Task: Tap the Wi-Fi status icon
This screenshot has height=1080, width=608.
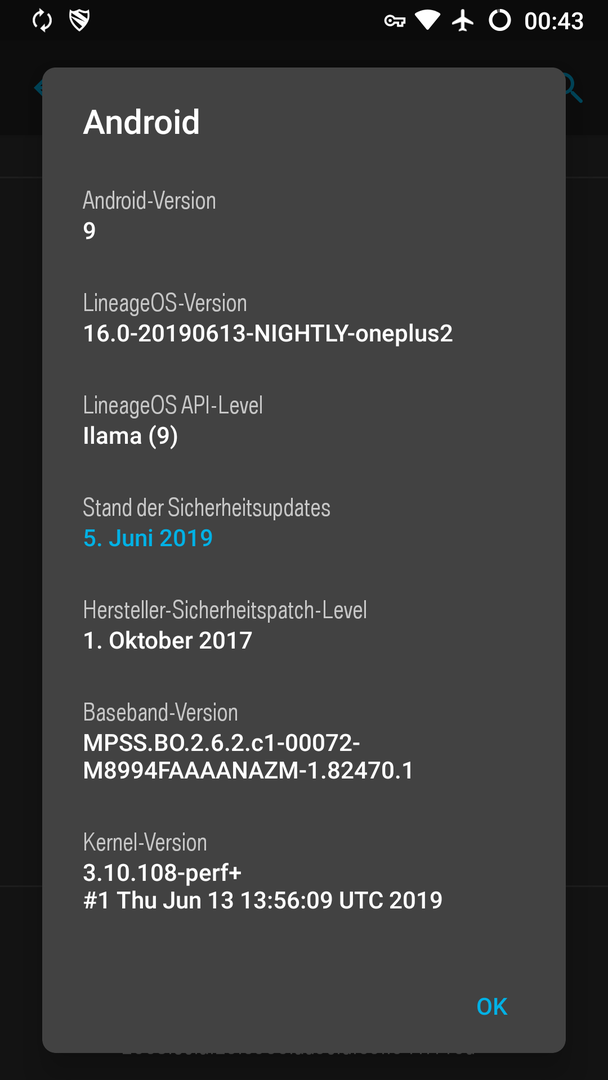Action: click(x=428, y=21)
